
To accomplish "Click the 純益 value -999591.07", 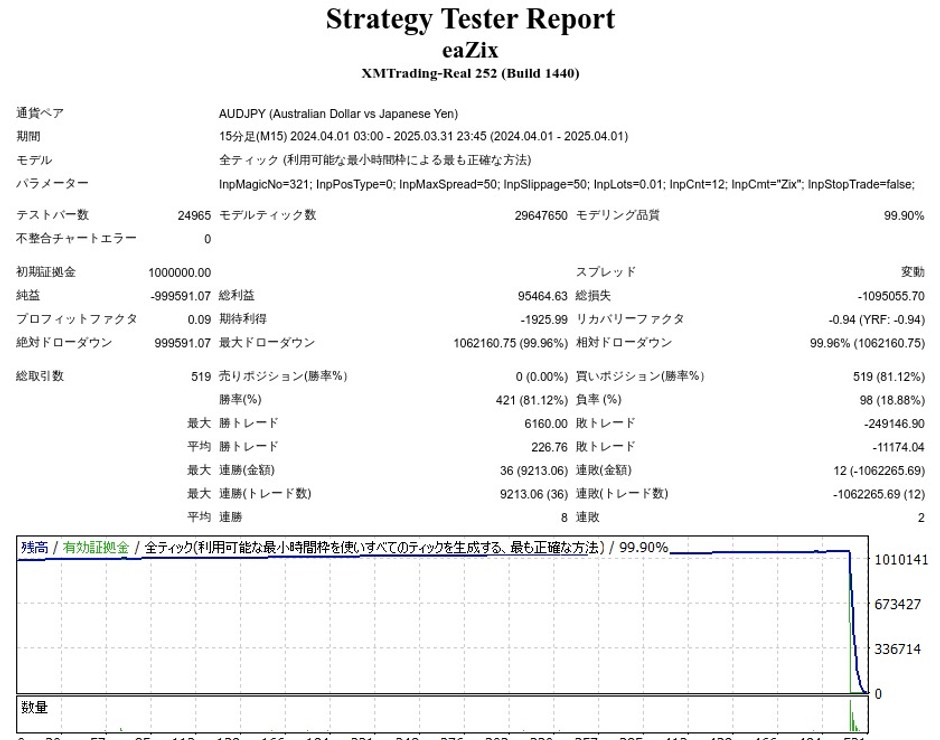I will point(180,296).
